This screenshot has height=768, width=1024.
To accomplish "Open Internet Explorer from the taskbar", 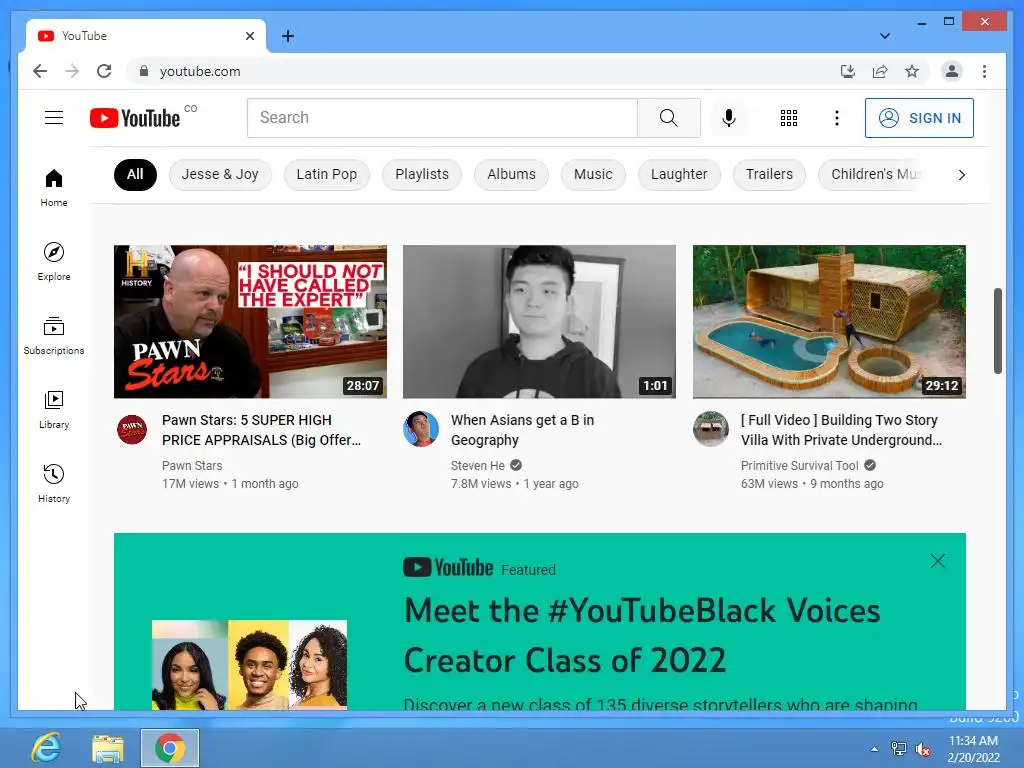I will tap(46, 748).
